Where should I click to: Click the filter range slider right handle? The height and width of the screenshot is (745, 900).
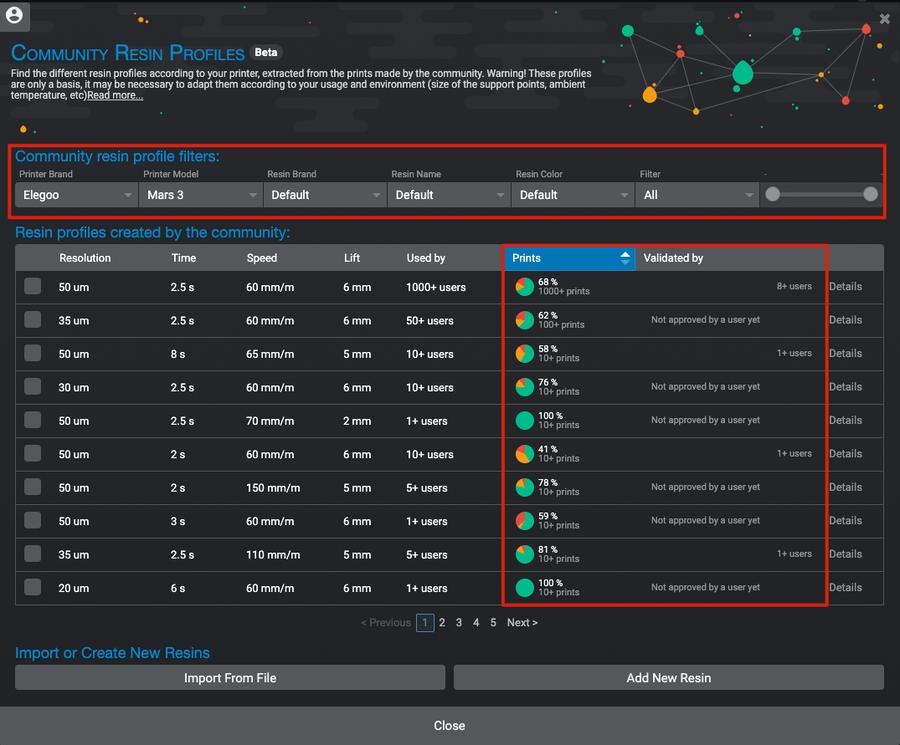870,195
